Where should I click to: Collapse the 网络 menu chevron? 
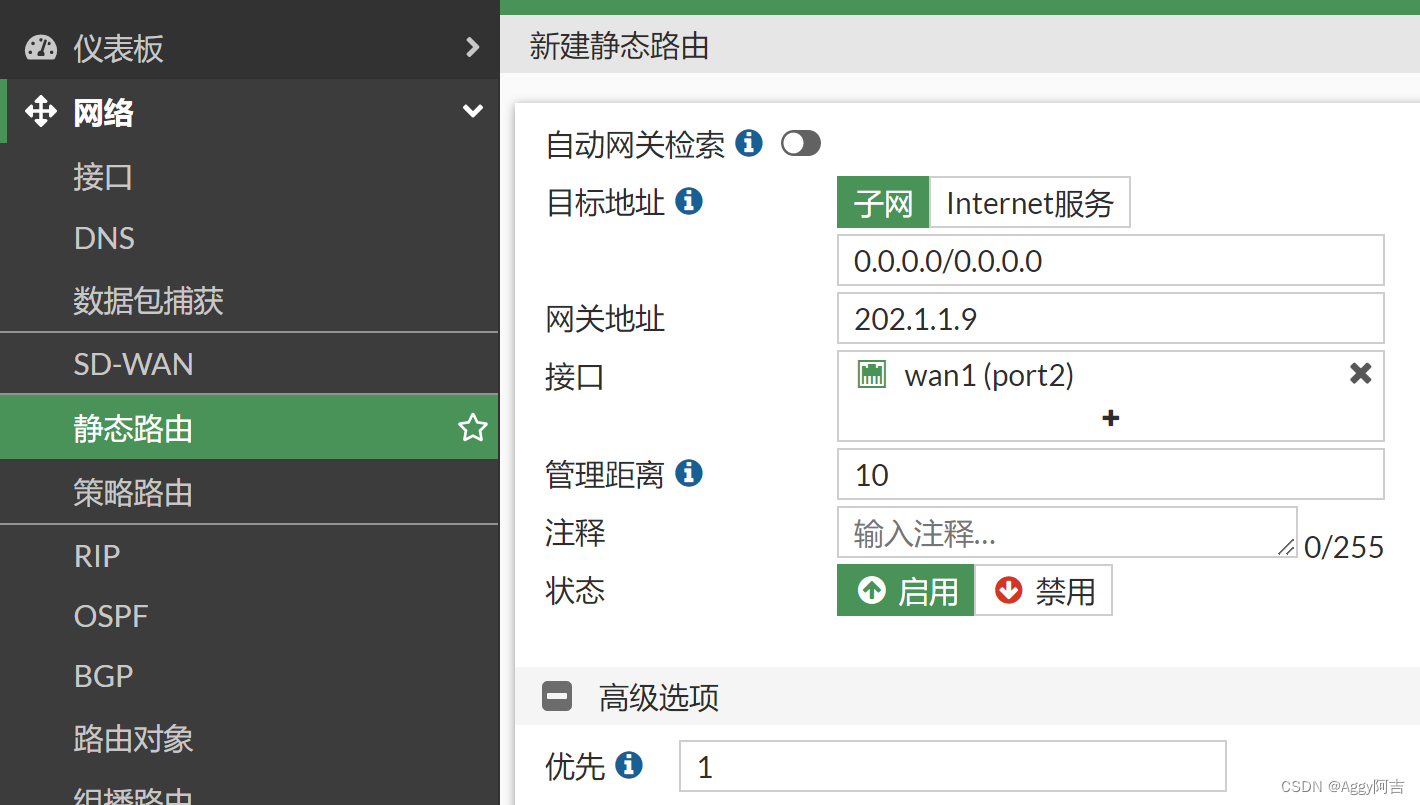click(473, 111)
